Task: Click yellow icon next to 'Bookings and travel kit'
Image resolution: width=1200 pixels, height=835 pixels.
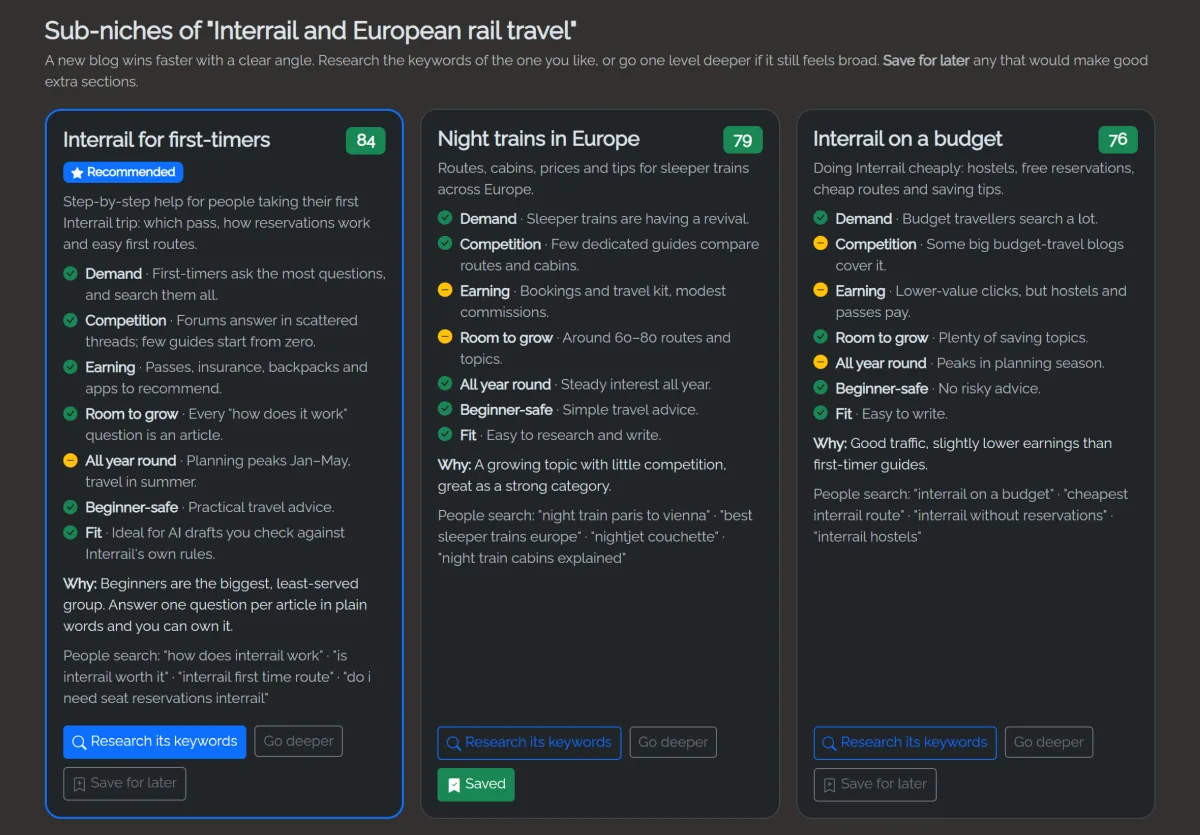Action: [x=445, y=291]
